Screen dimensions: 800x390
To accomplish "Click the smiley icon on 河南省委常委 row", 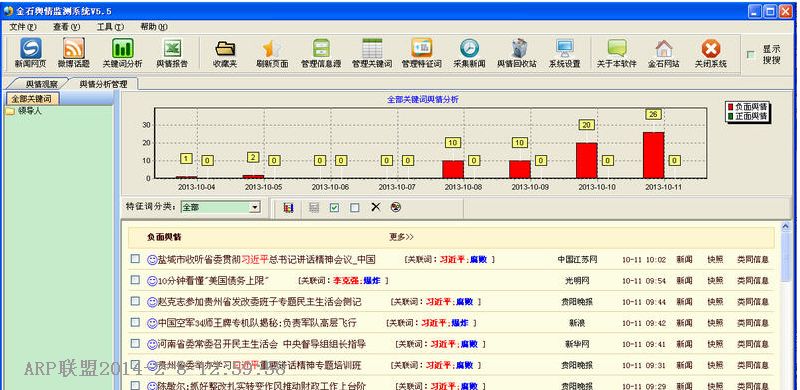I will pos(152,345).
